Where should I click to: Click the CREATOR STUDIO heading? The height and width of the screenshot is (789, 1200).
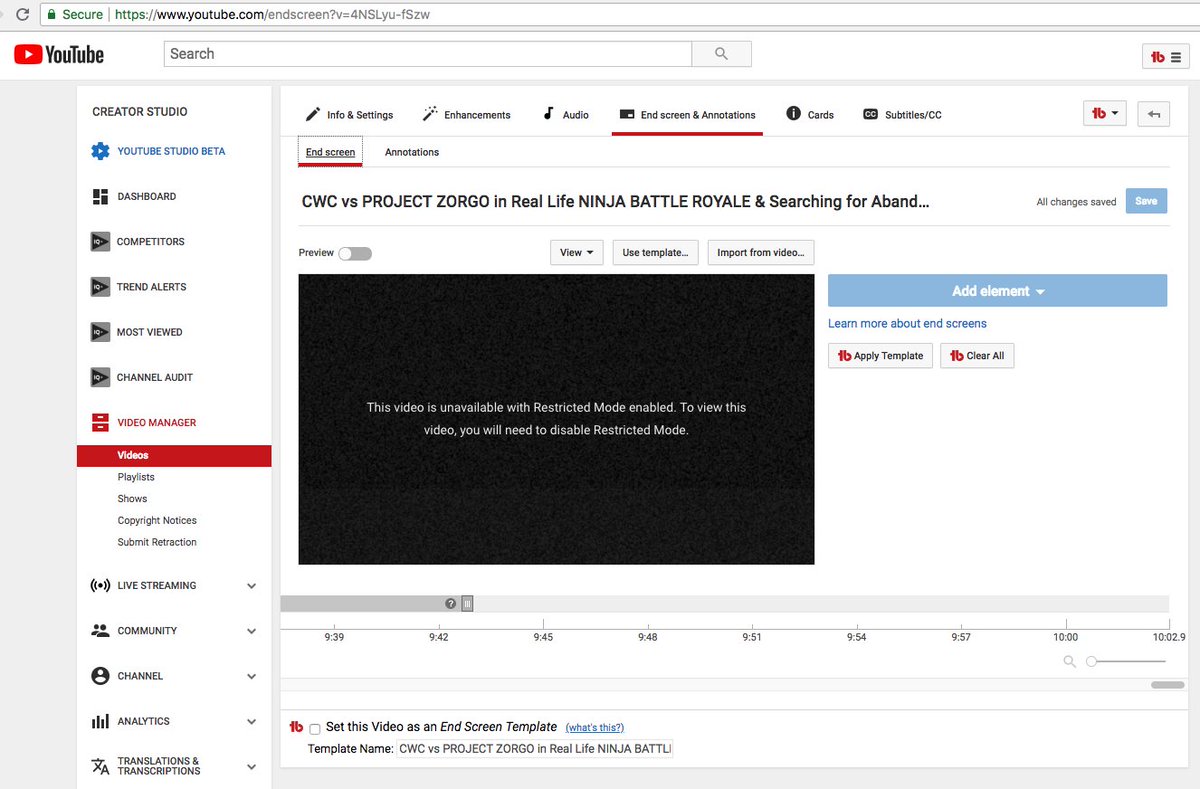click(140, 112)
